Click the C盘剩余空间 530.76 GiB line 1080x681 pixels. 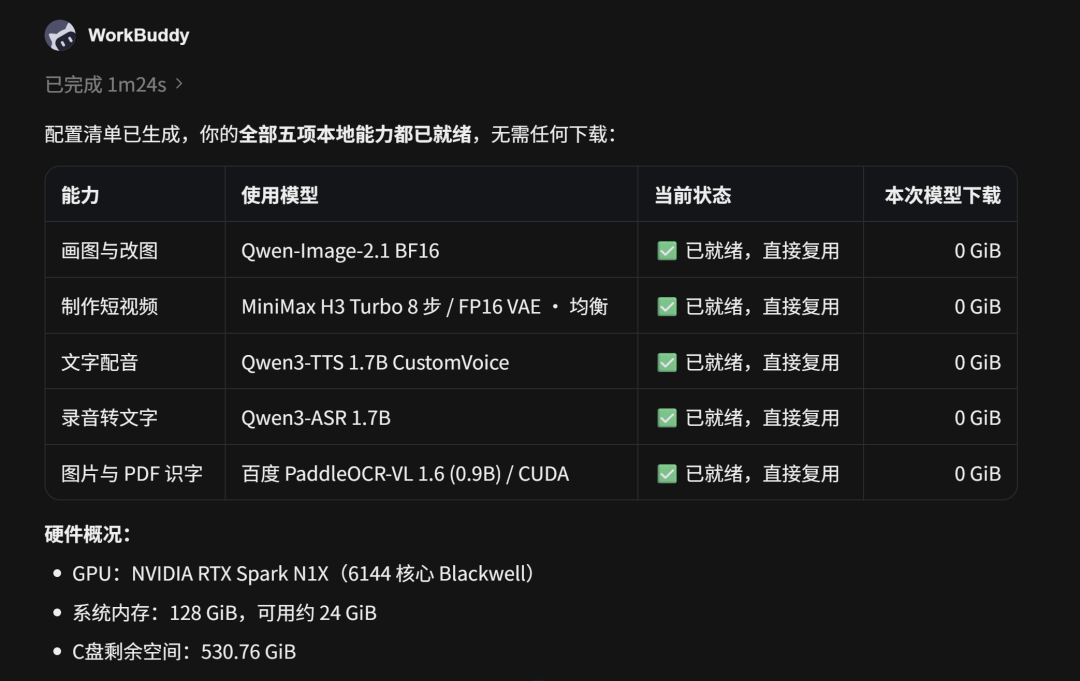pos(184,651)
